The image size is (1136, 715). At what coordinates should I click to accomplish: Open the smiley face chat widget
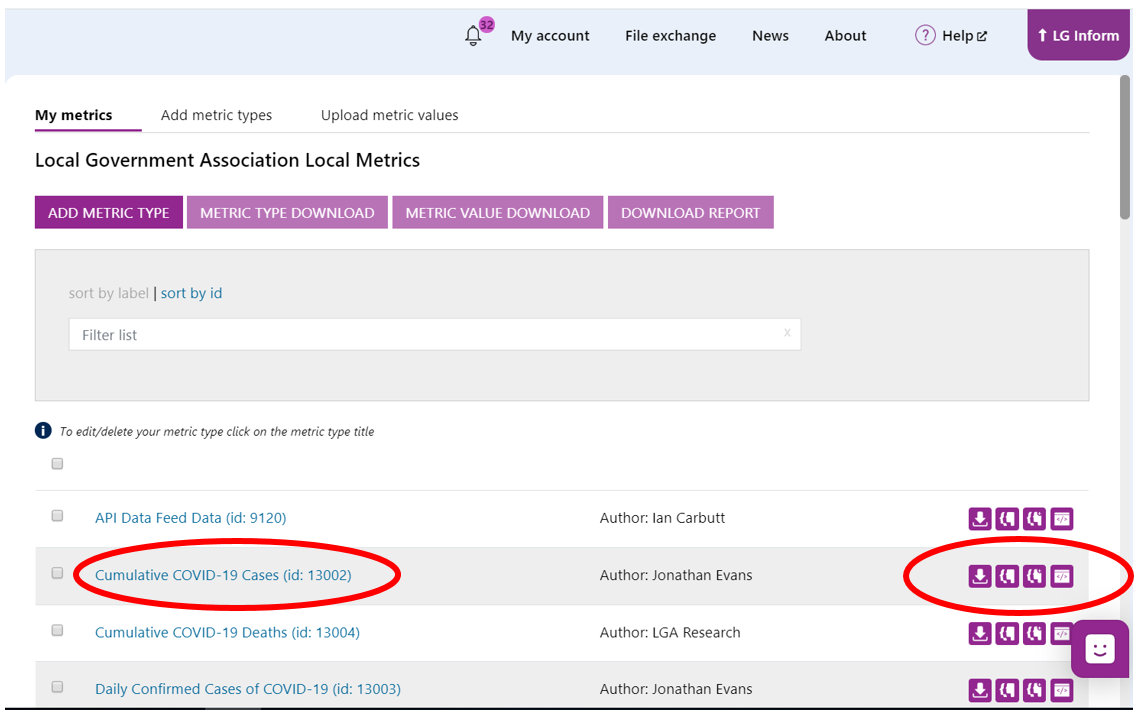tap(1099, 648)
